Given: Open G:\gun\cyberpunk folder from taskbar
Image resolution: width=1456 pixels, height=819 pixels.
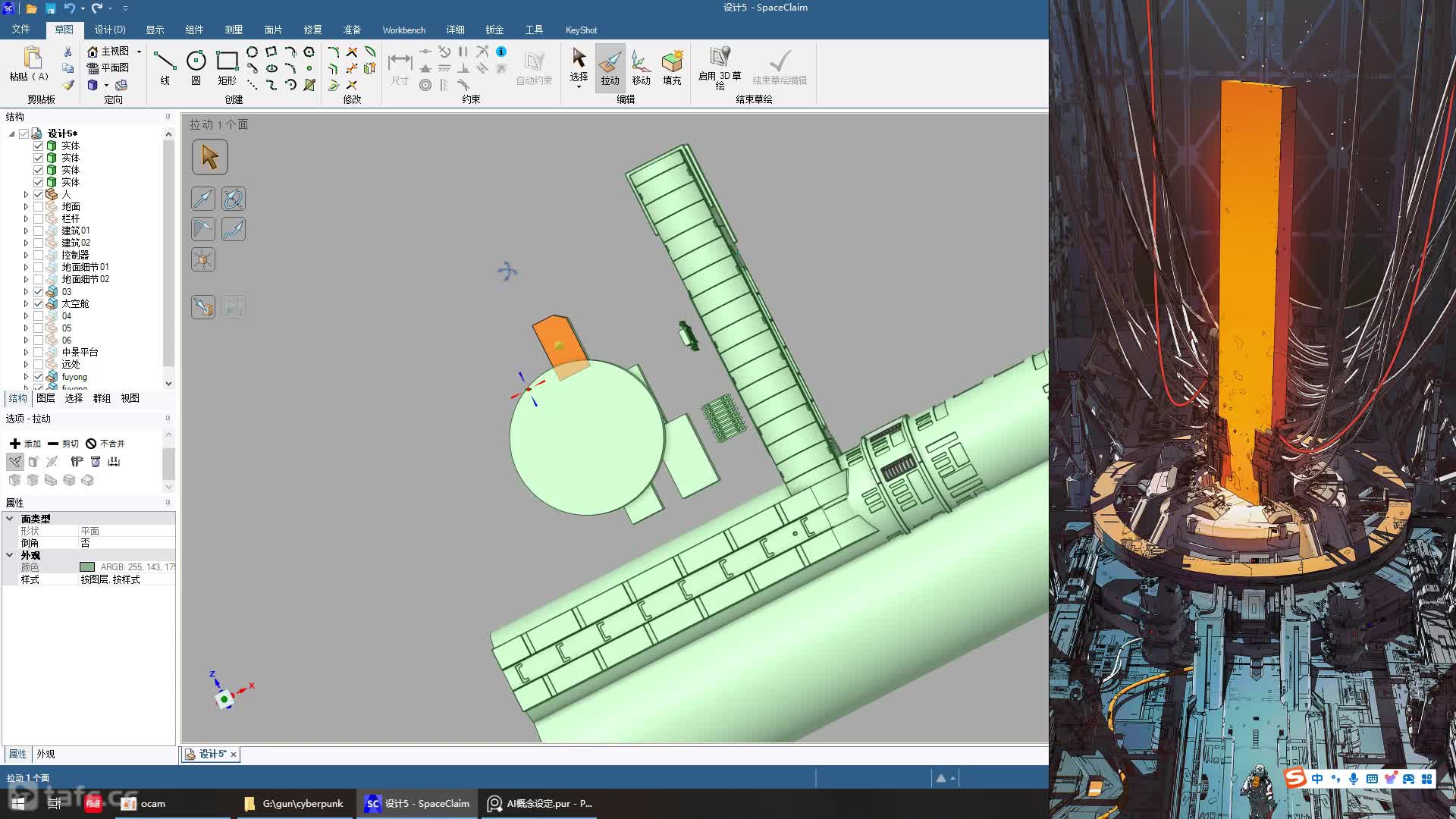Looking at the screenshot, I should (293, 804).
